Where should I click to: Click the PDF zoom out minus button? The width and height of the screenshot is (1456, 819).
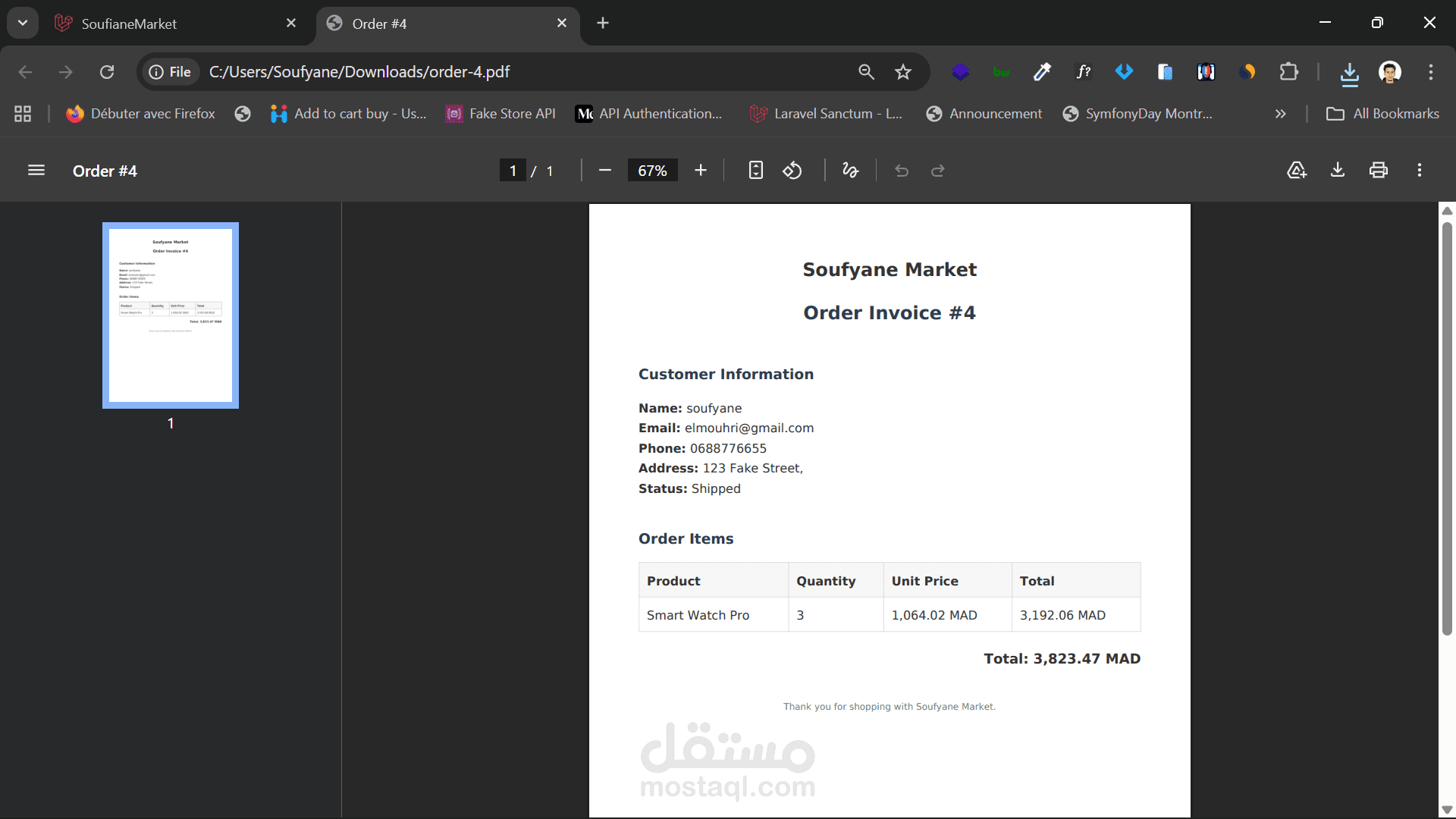pos(604,171)
